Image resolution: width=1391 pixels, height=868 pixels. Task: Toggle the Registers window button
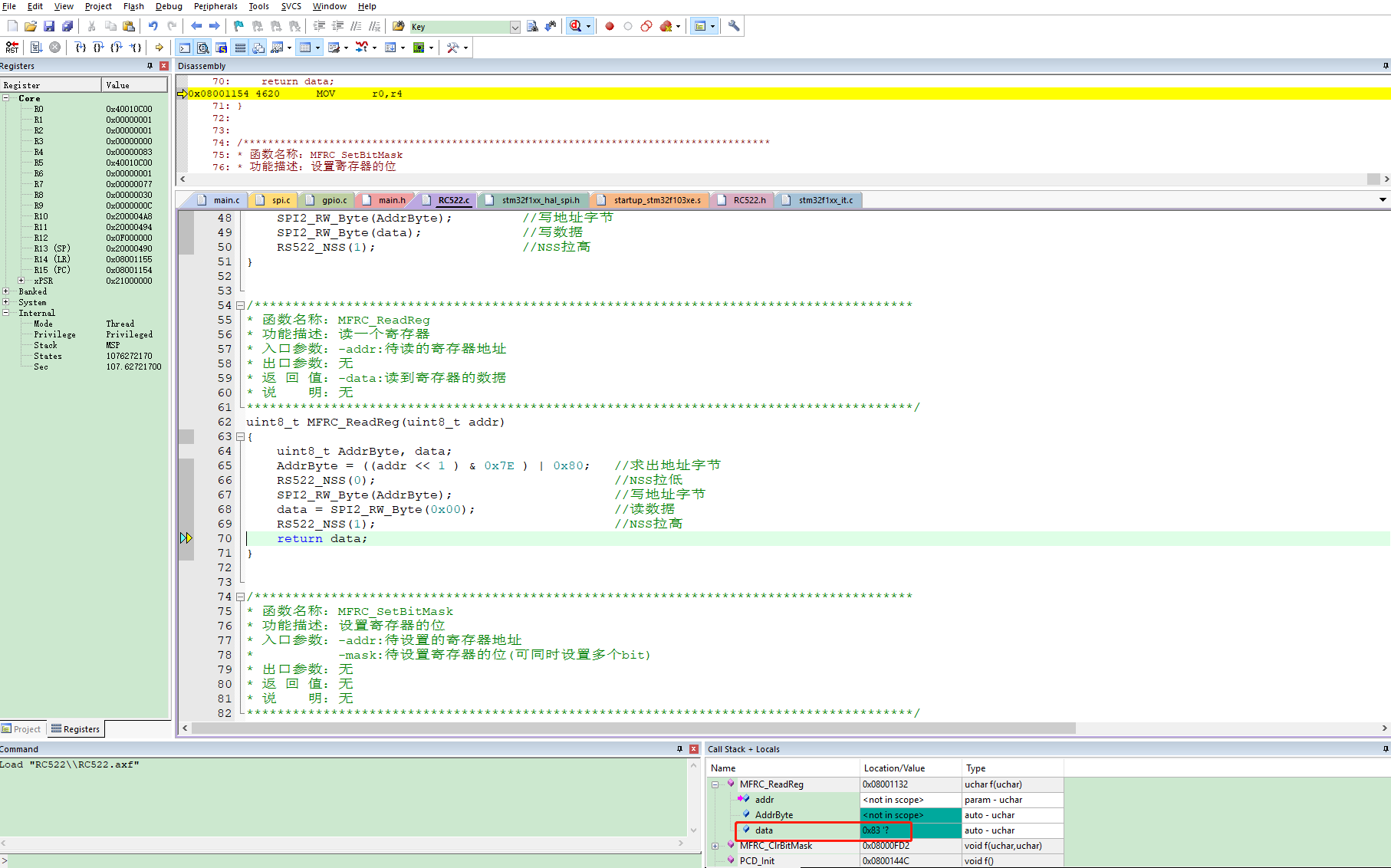[x=240, y=48]
